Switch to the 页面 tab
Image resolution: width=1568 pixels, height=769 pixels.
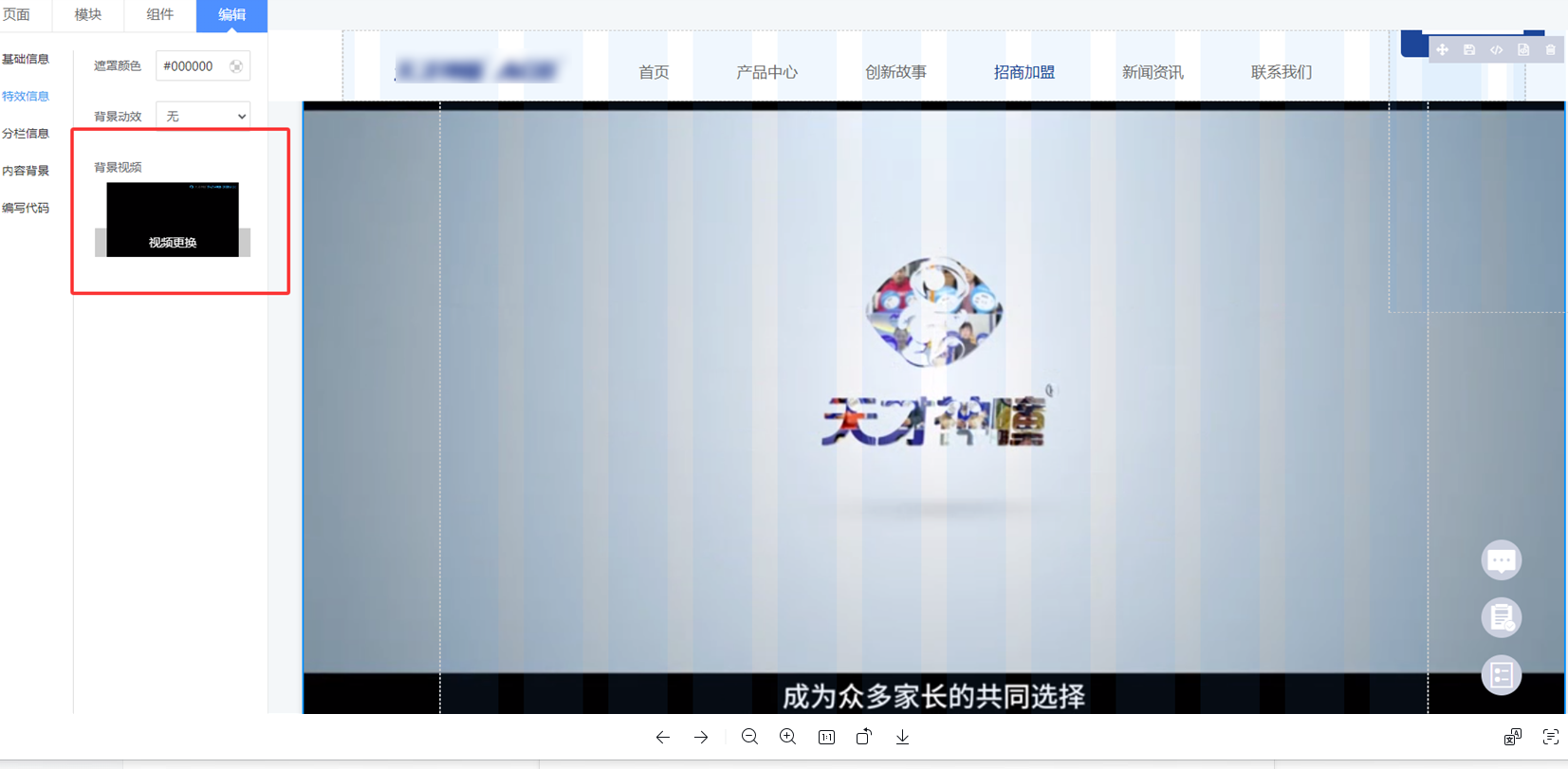point(16,14)
